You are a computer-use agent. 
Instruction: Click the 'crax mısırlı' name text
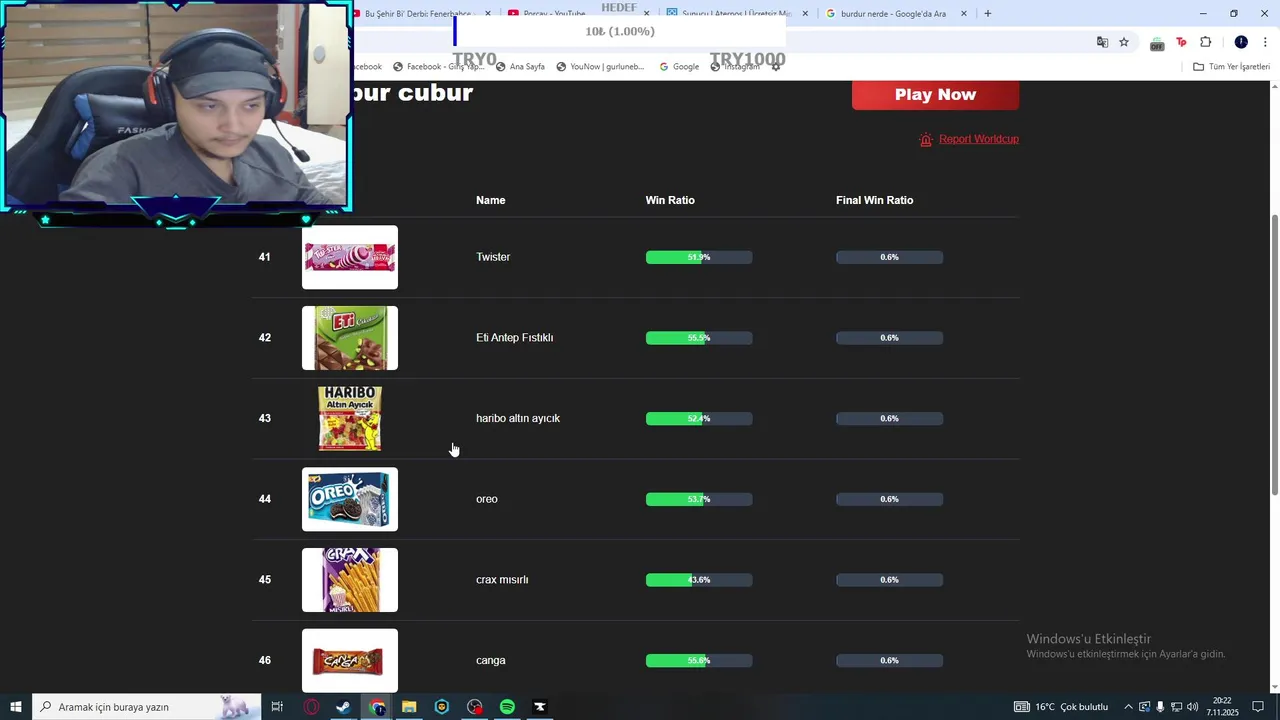[x=502, y=580]
